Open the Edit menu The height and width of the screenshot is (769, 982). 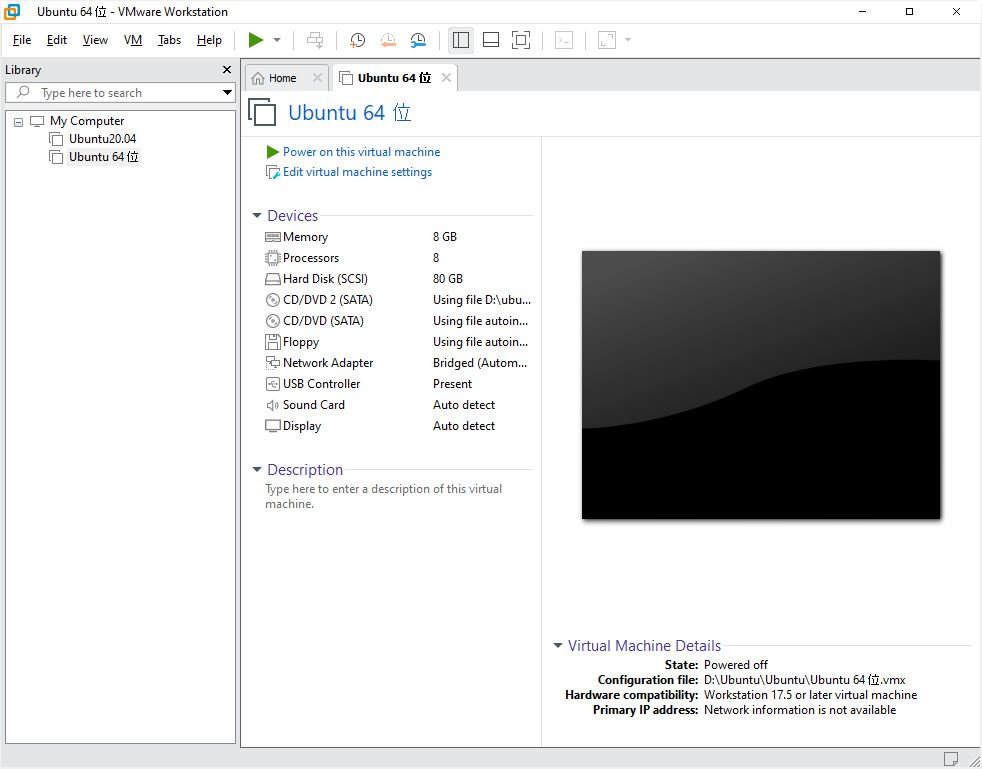click(x=57, y=40)
